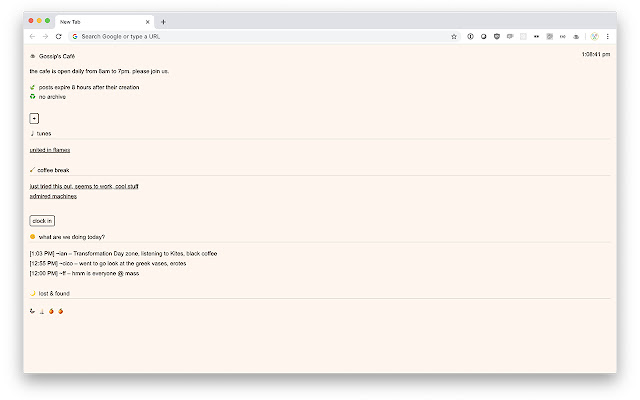Click the browser back arrow

[x=32, y=36]
